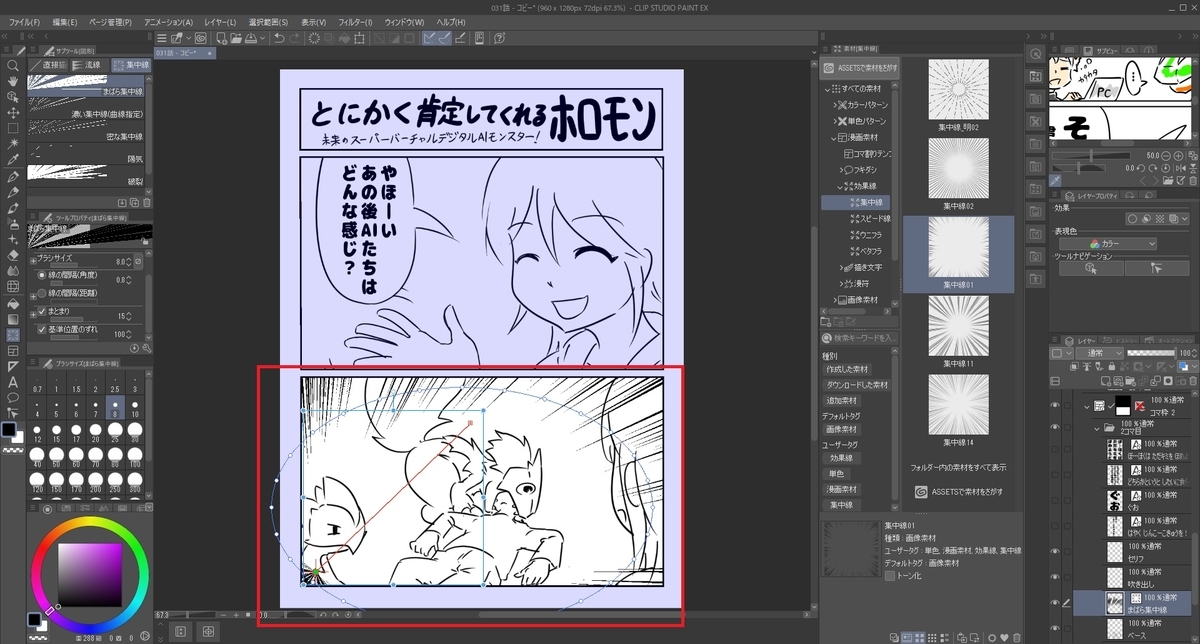
Task: Select the Text tool
Action: 12,382
